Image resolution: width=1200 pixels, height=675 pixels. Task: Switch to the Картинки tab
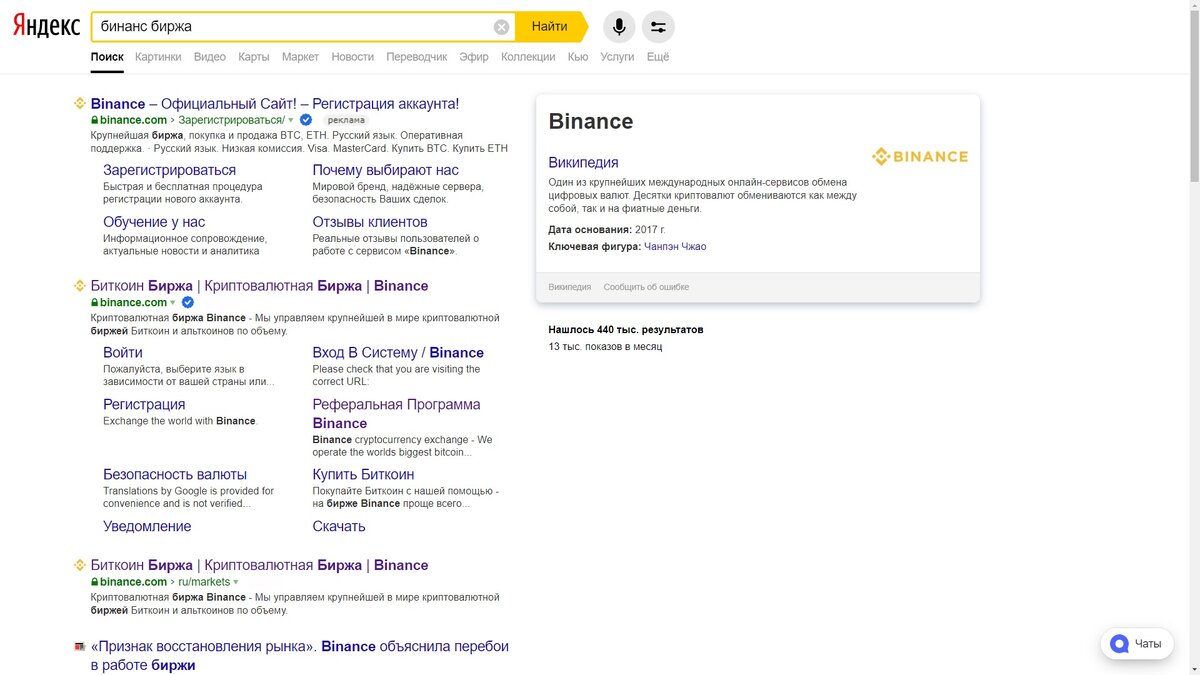(x=158, y=57)
